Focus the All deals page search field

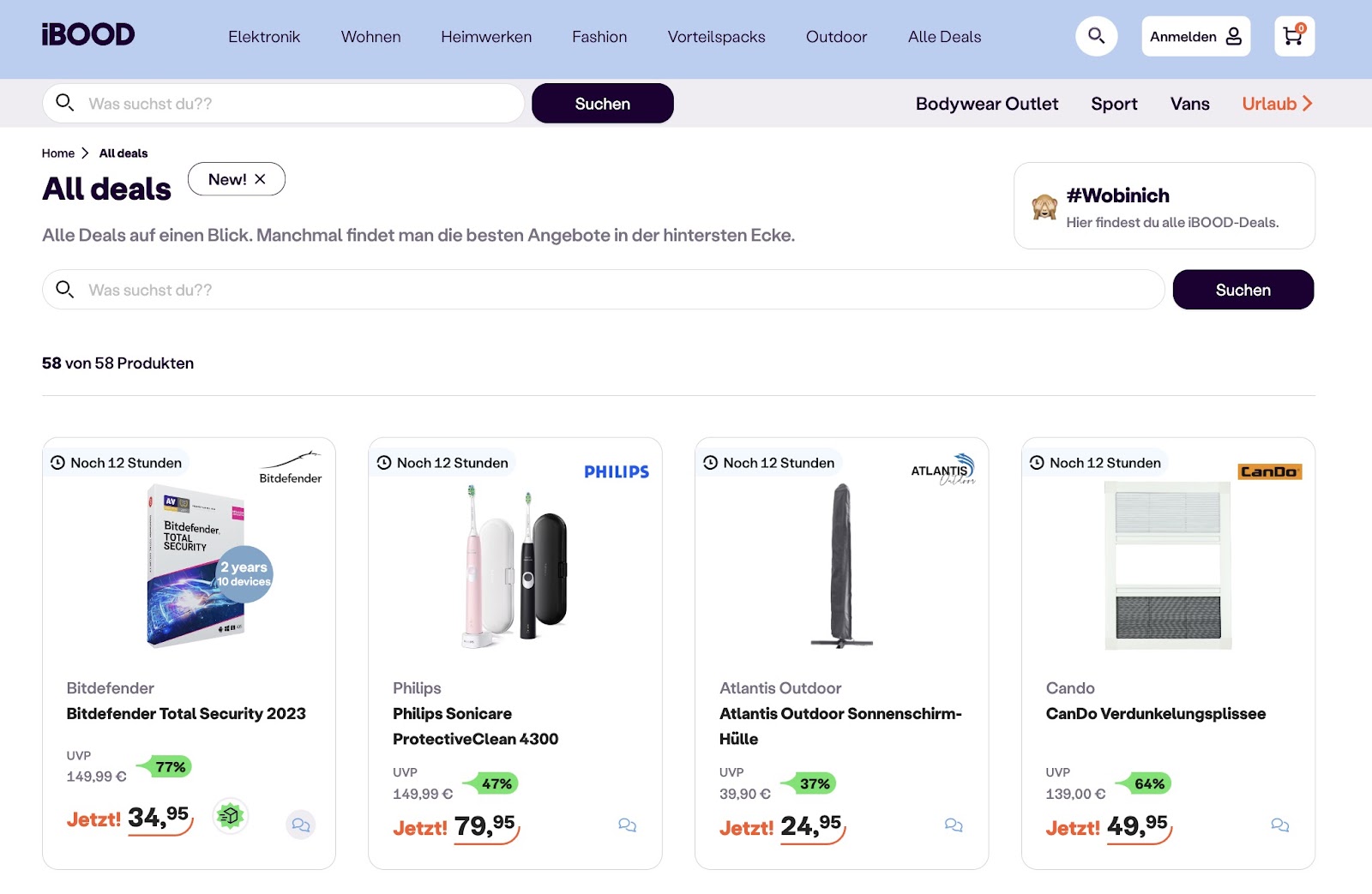pos(603,290)
